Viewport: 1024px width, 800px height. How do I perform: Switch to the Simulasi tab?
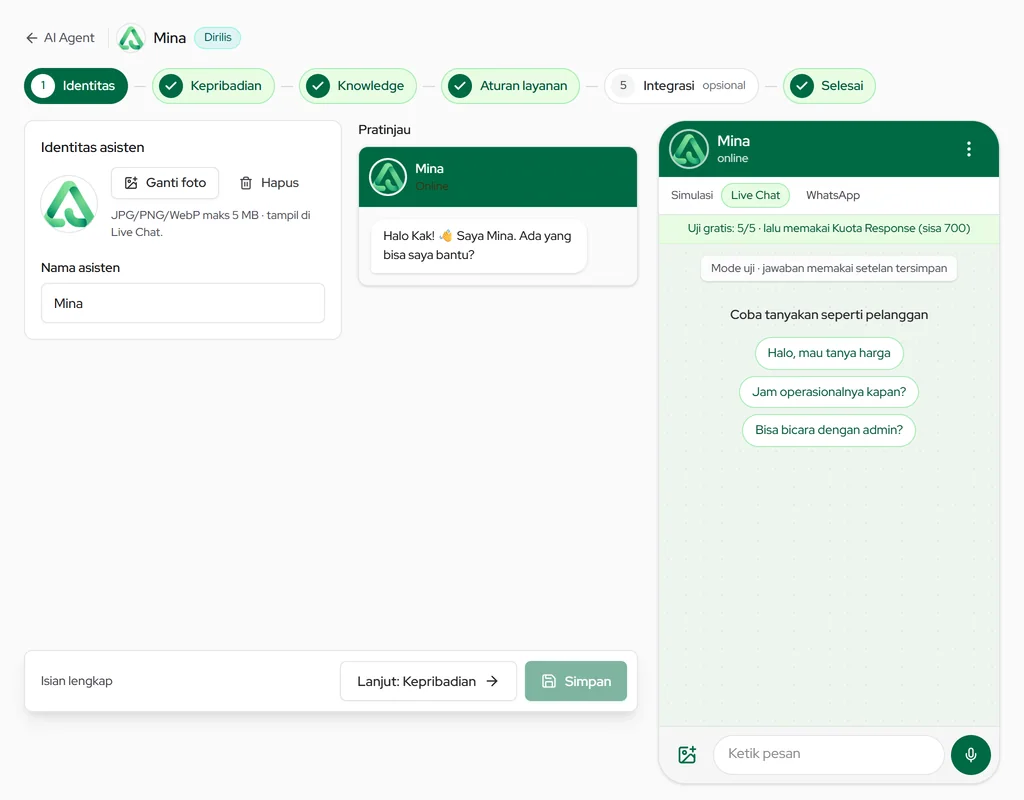(x=692, y=195)
